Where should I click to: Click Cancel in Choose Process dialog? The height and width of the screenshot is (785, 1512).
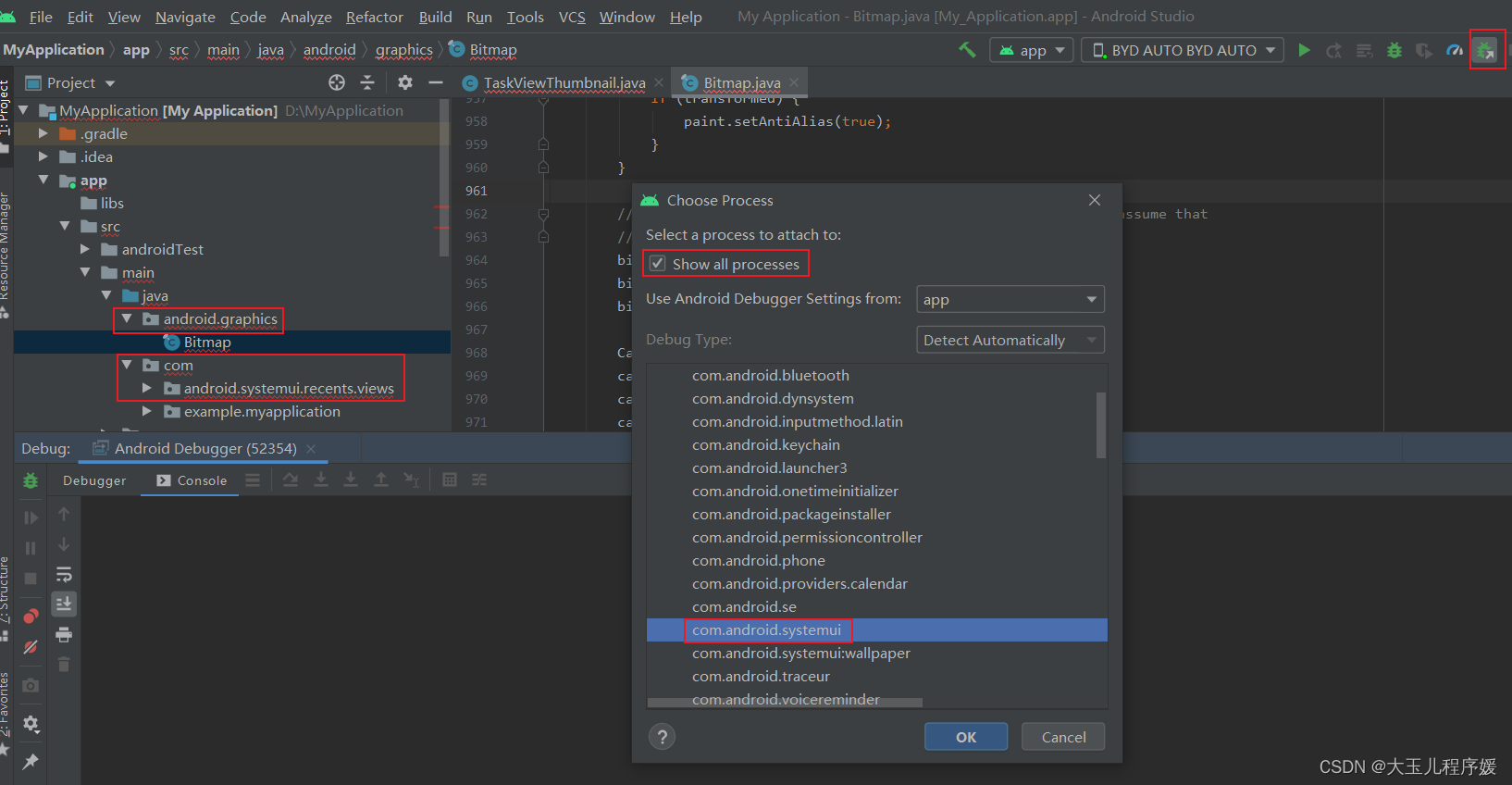1063,737
